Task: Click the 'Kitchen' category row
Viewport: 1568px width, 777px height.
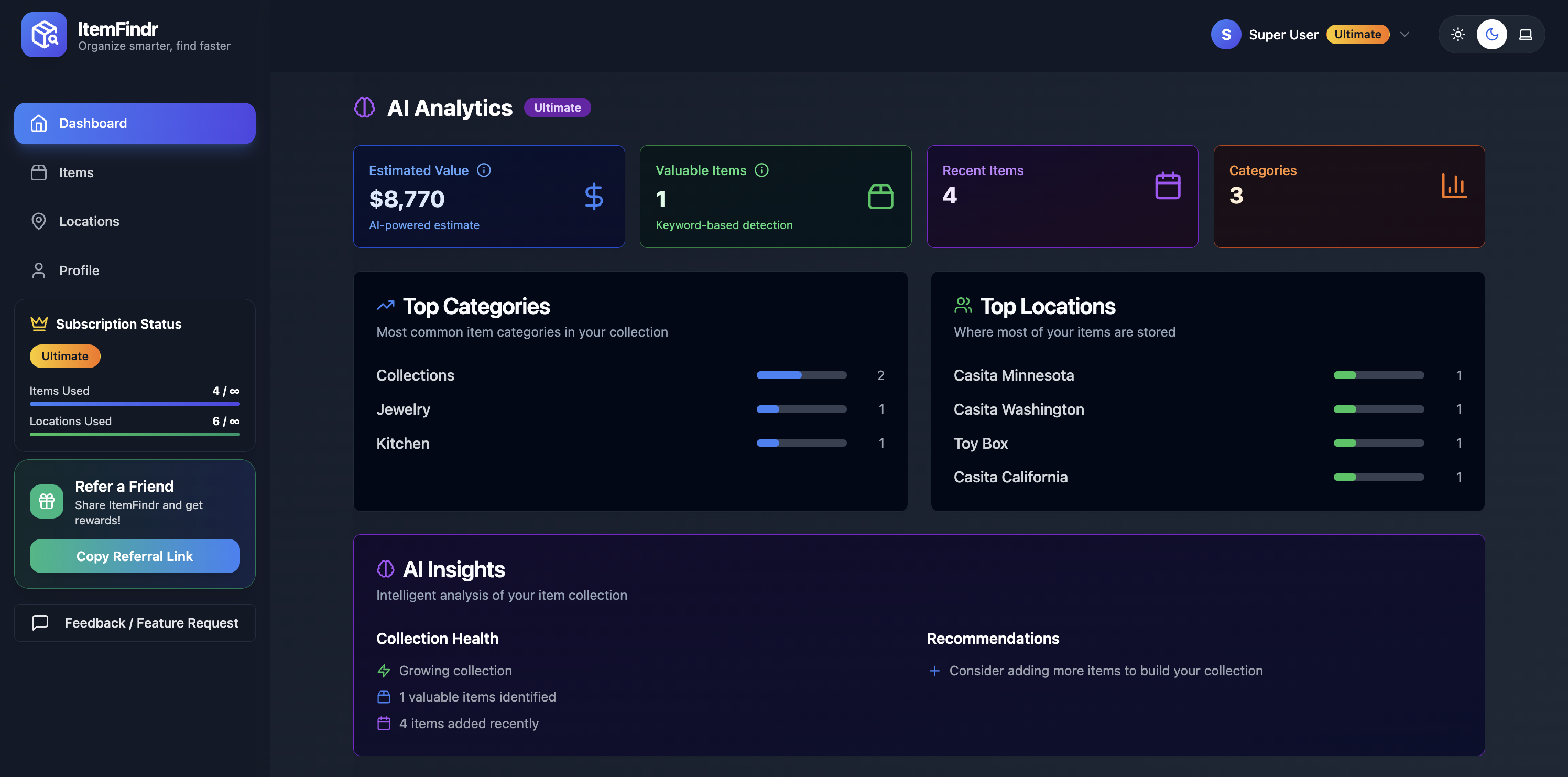Action: click(x=630, y=444)
